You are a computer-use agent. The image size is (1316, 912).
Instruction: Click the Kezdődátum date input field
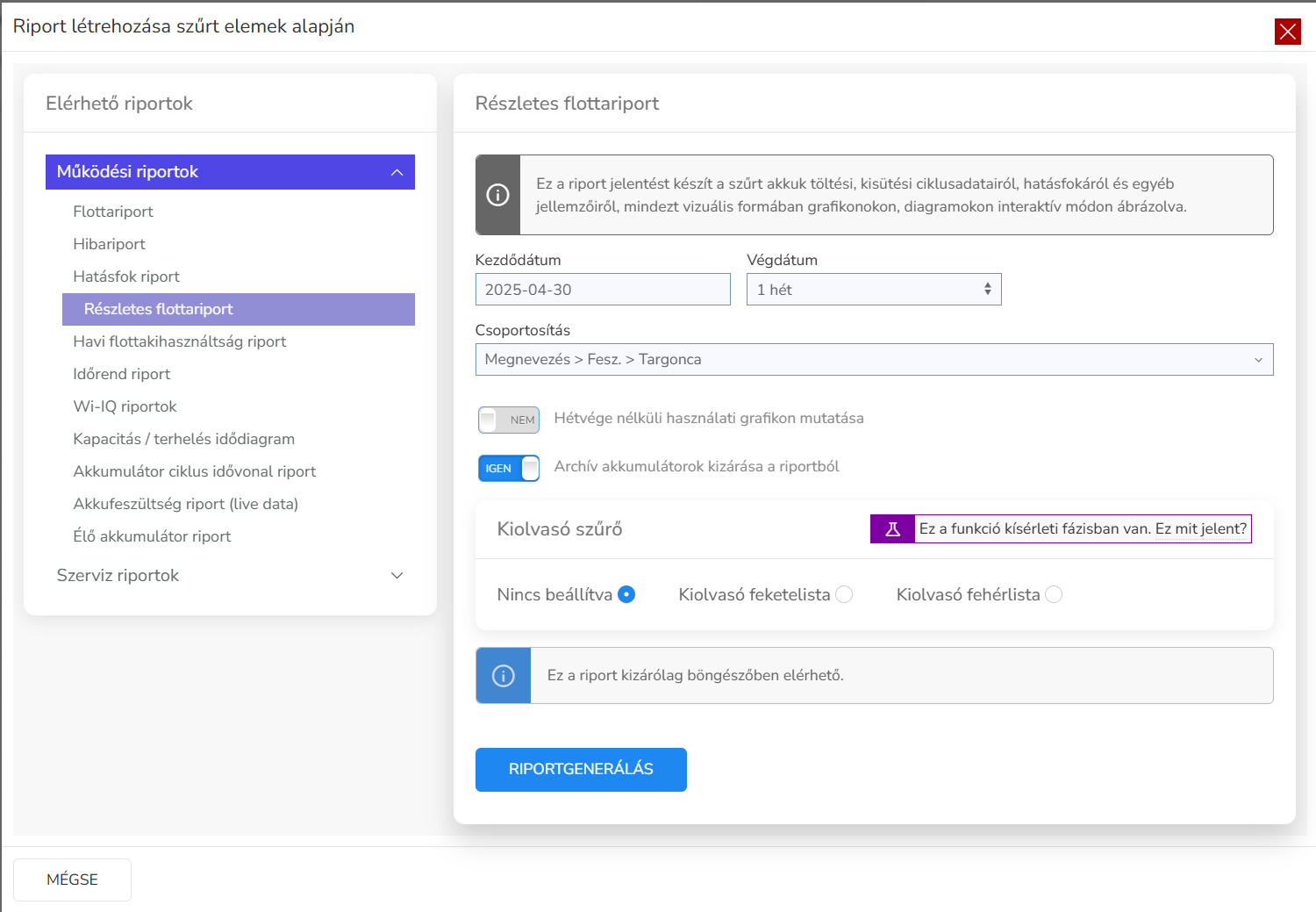pos(602,290)
